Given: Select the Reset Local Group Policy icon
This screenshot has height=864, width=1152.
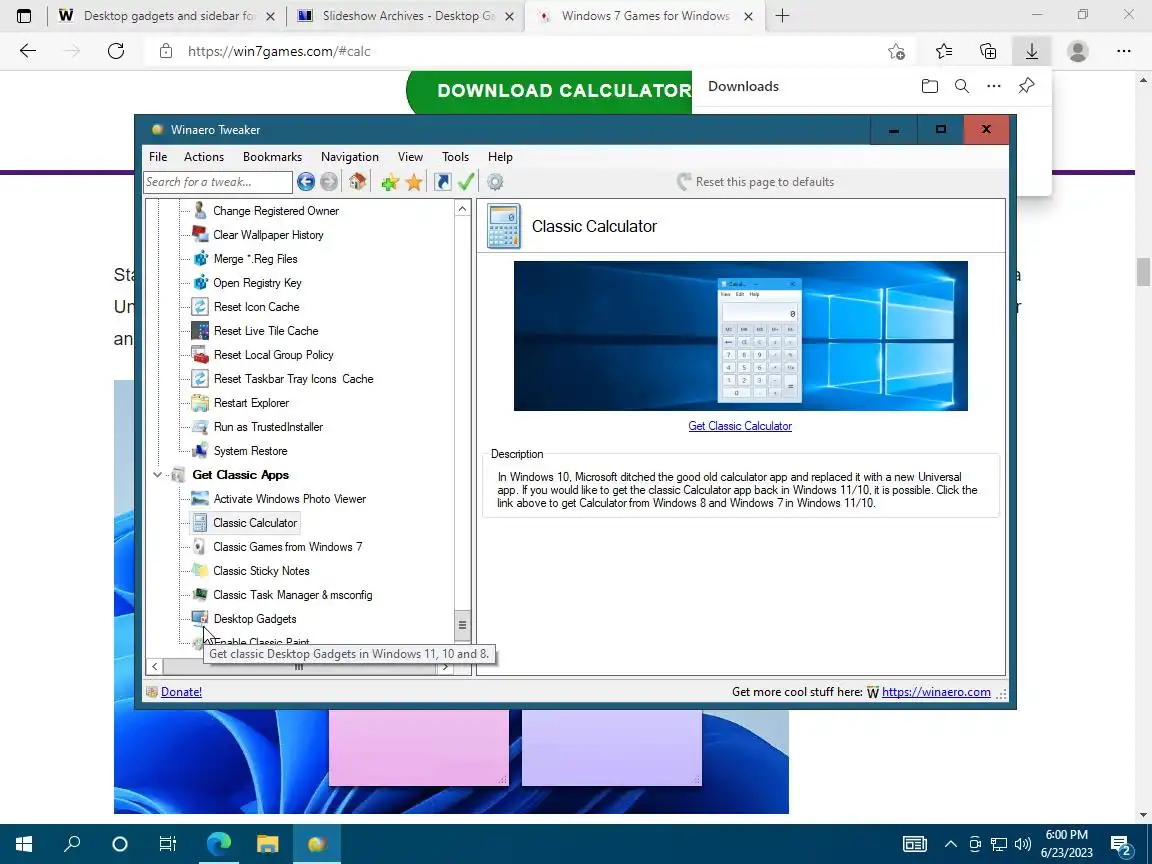Looking at the screenshot, I should [200, 355].
